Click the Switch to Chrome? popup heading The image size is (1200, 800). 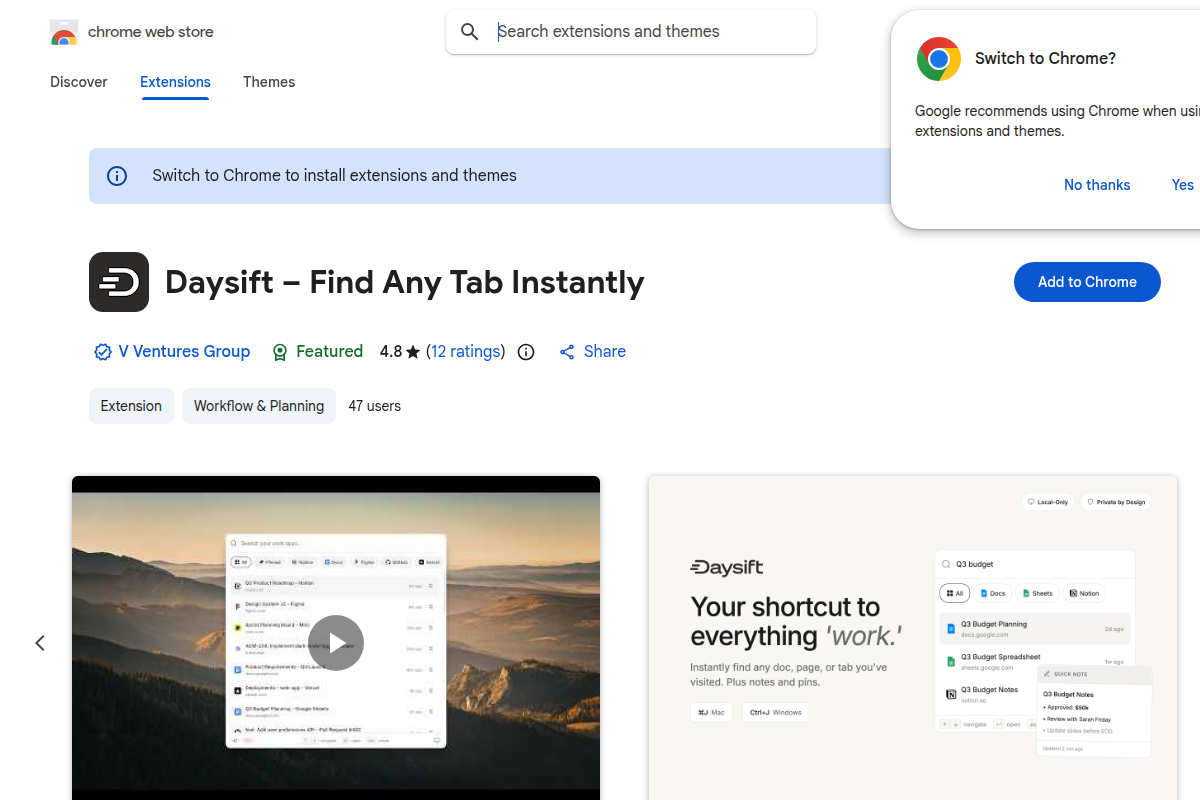pyautogui.click(x=1045, y=59)
